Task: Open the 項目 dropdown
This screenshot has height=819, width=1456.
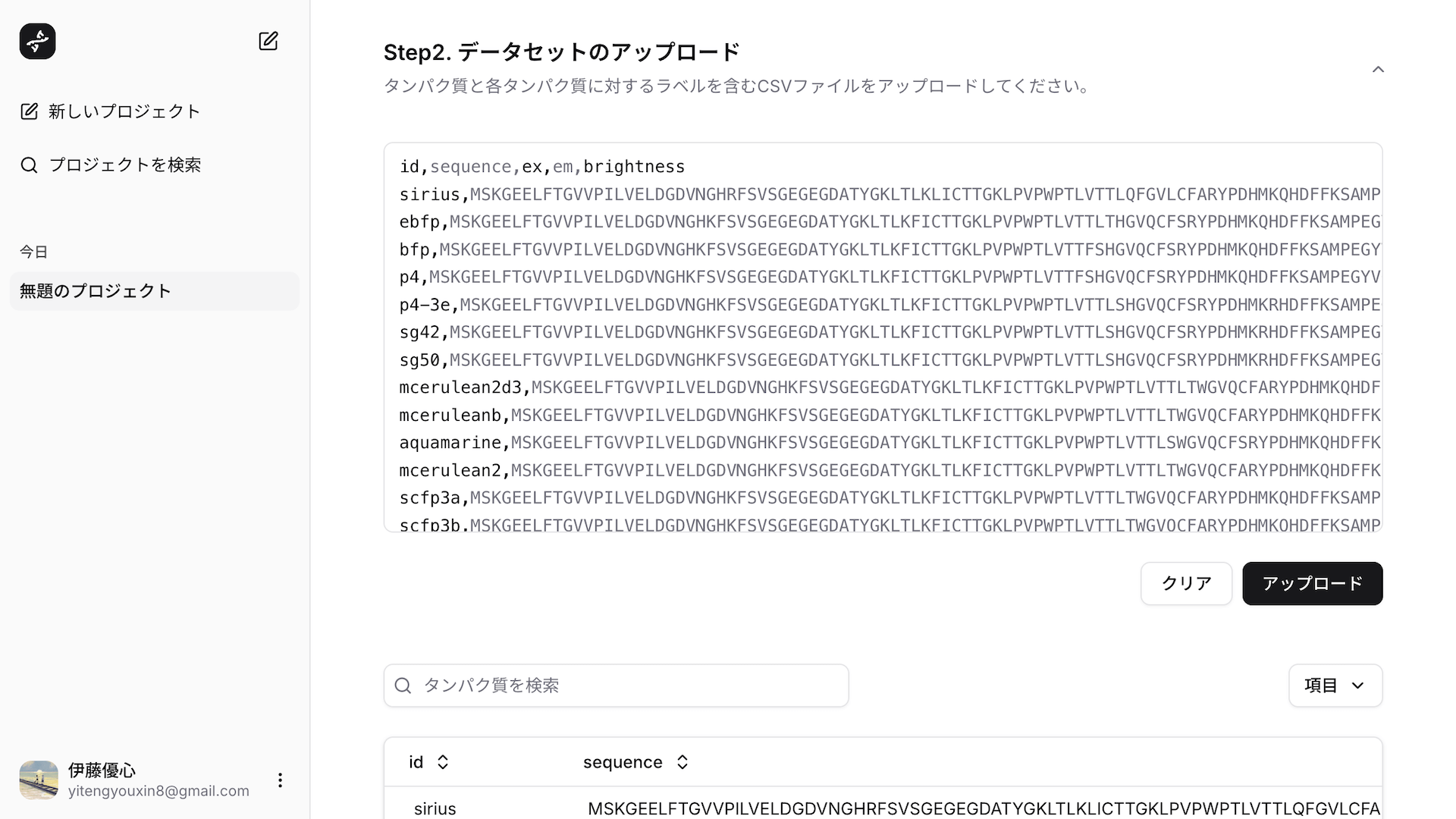Action: pyautogui.click(x=1334, y=685)
